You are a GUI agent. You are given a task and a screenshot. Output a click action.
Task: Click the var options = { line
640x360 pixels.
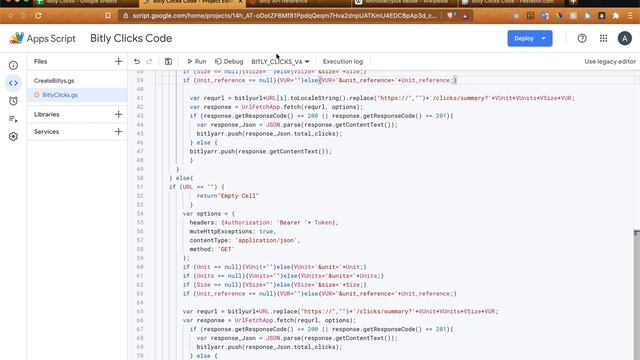[209, 213]
